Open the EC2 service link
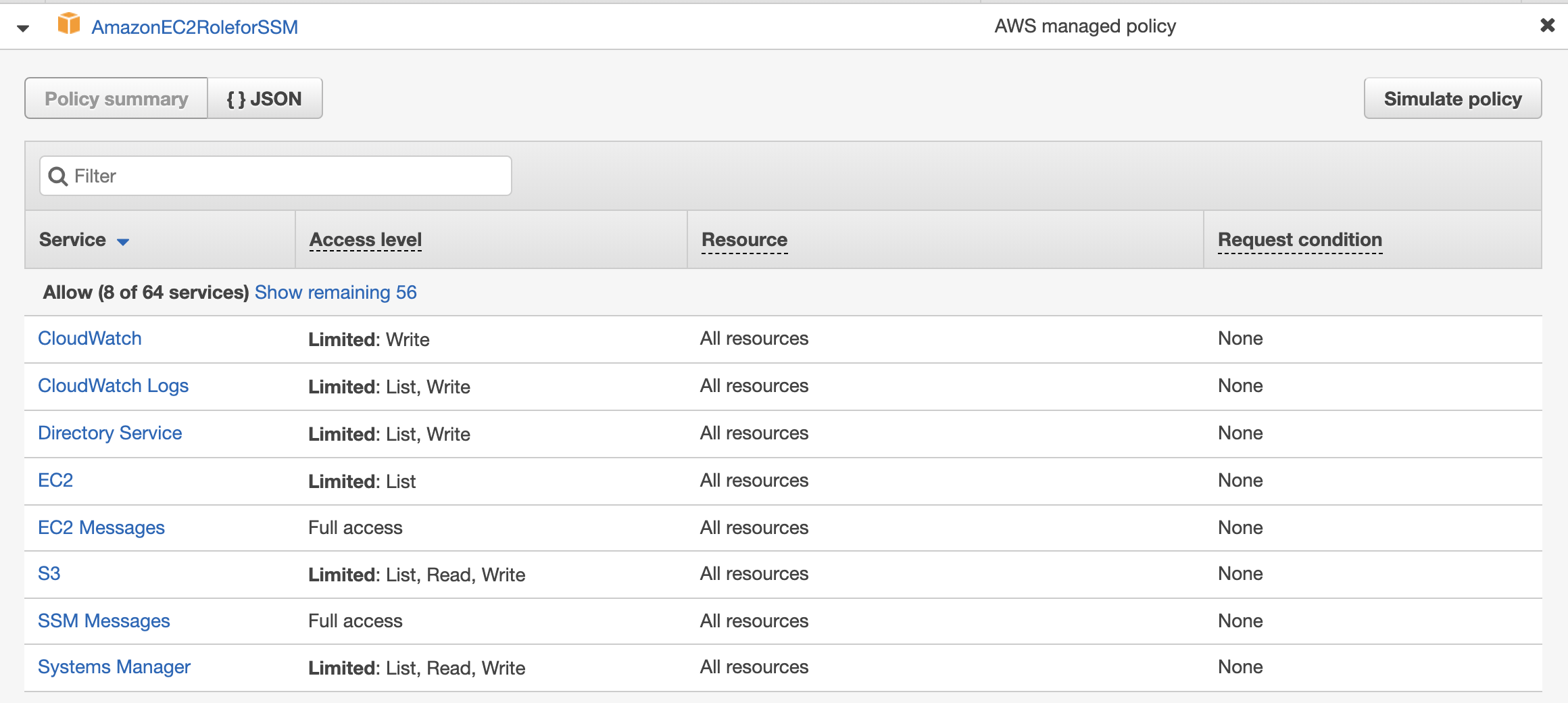Image resolution: width=1568 pixels, height=703 pixels. coord(55,481)
